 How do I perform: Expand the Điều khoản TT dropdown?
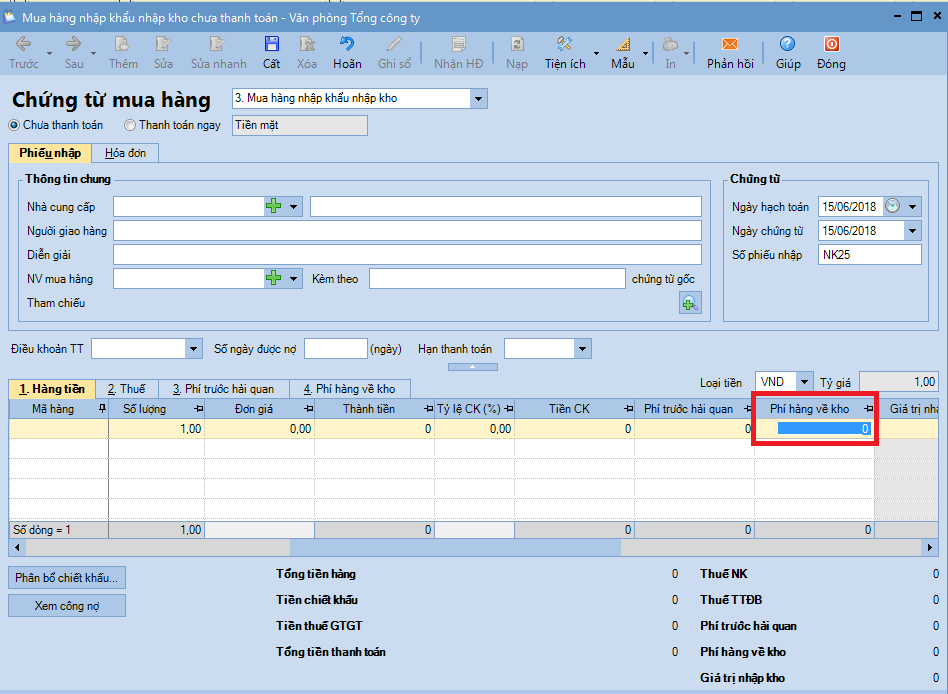coord(194,349)
